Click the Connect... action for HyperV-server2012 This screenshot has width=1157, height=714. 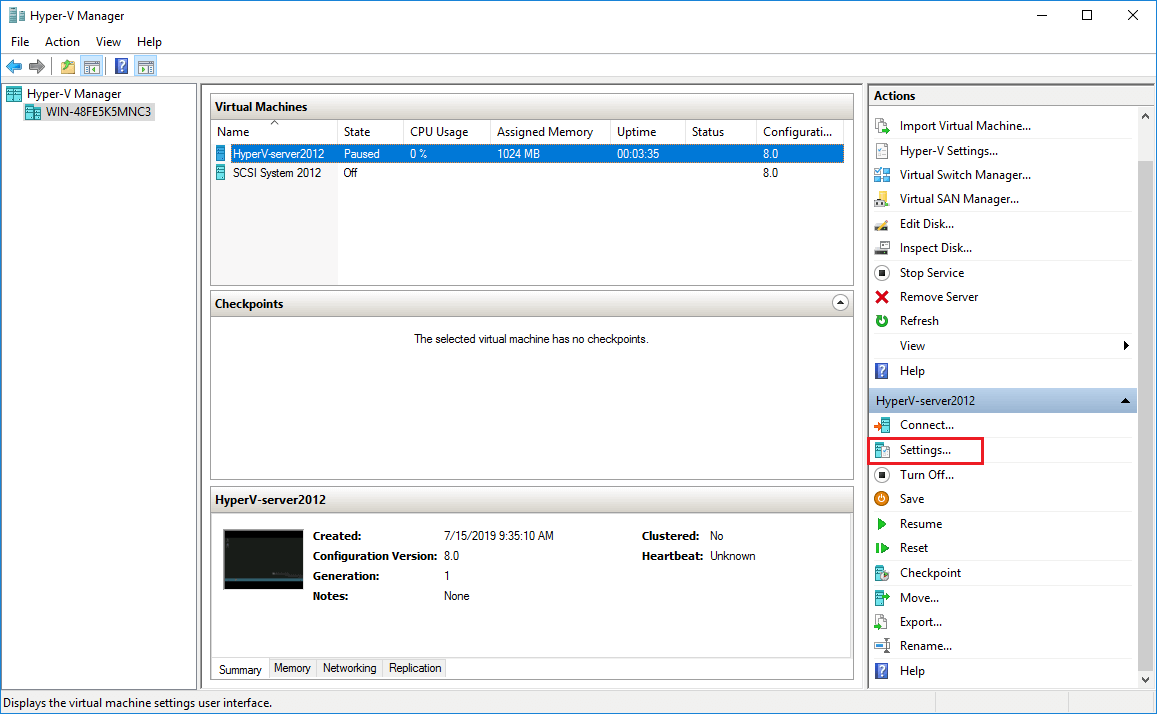click(x=926, y=425)
